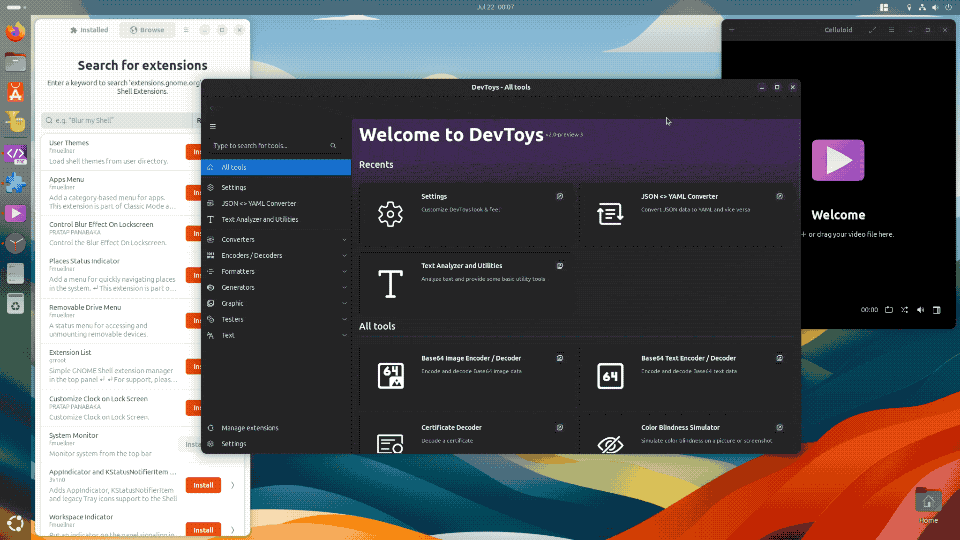Expand the Encoders / Decoders group
This screenshot has height=540, width=960.
click(345, 255)
